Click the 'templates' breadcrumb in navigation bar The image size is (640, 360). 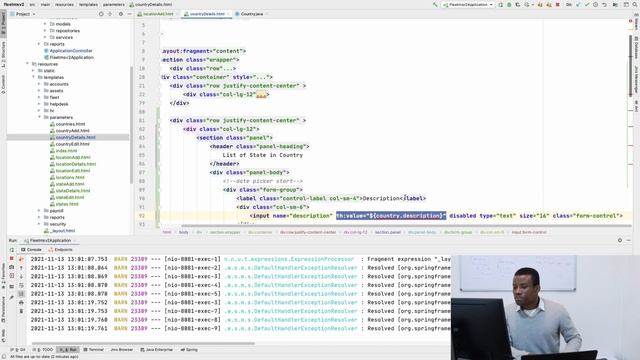[x=88, y=4]
